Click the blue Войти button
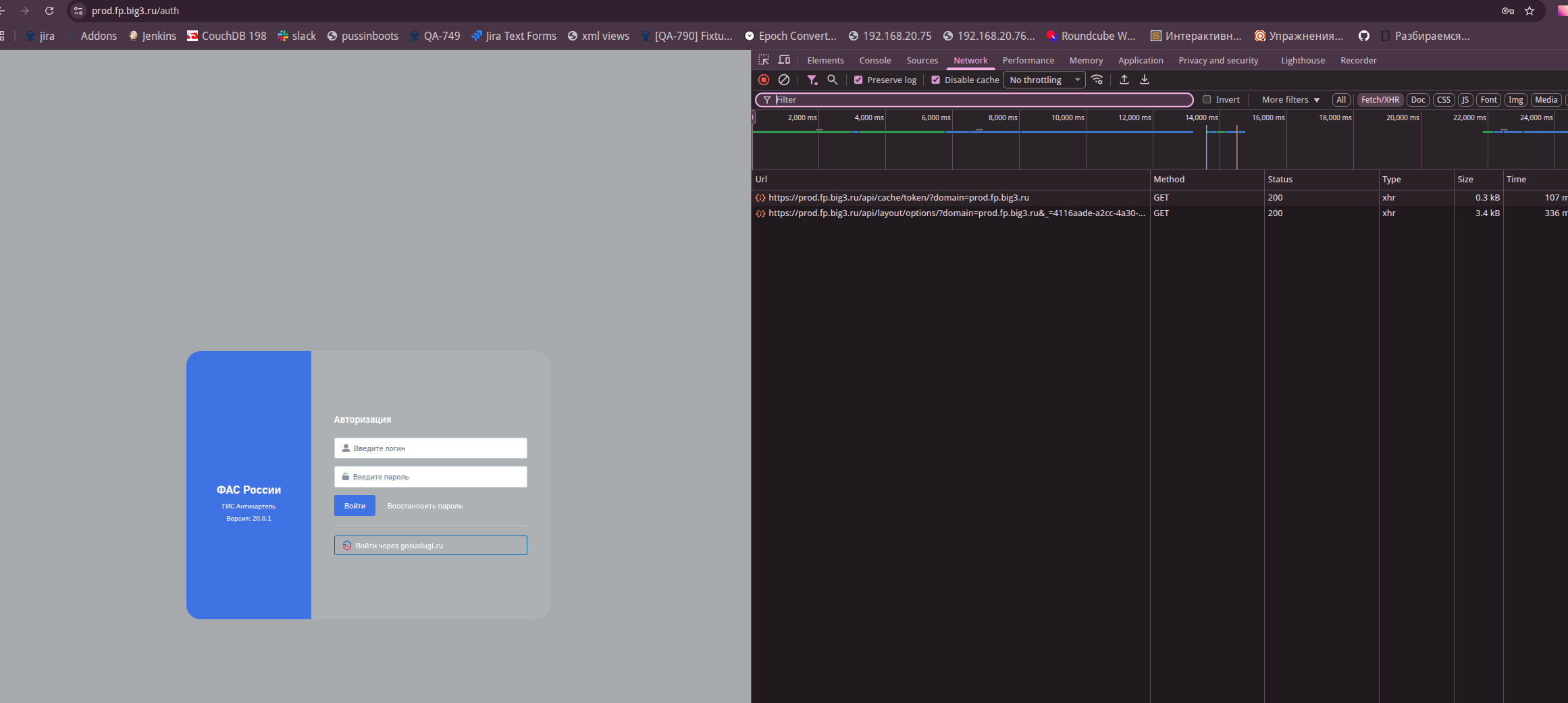The width and height of the screenshot is (1568, 703). (x=355, y=506)
